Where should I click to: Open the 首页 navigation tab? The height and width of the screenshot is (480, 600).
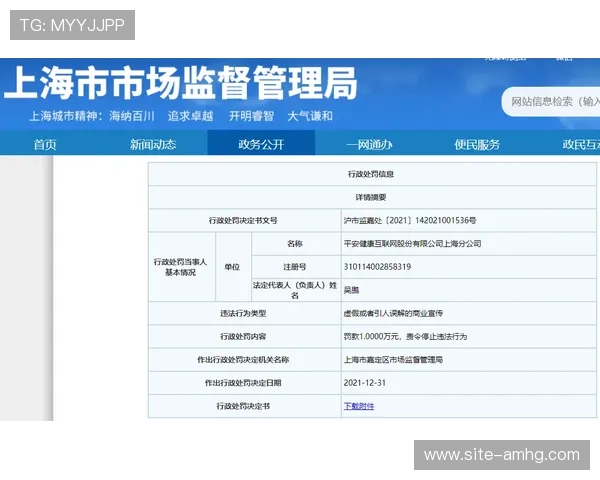pyautogui.click(x=45, y=144)
